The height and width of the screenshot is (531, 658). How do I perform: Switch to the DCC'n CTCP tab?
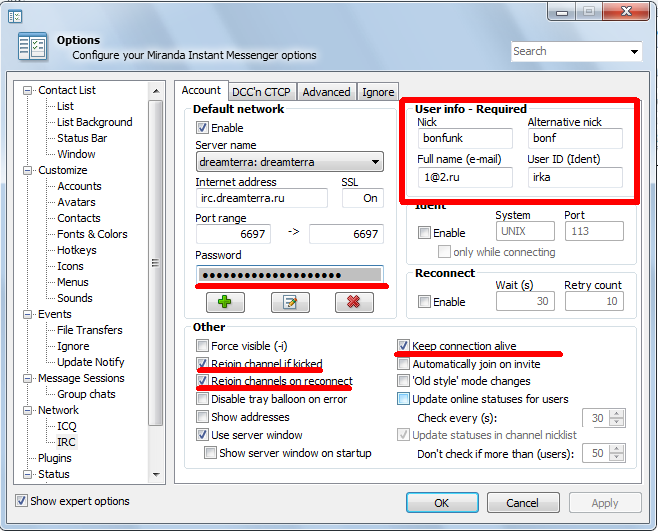tap(261, 92)
